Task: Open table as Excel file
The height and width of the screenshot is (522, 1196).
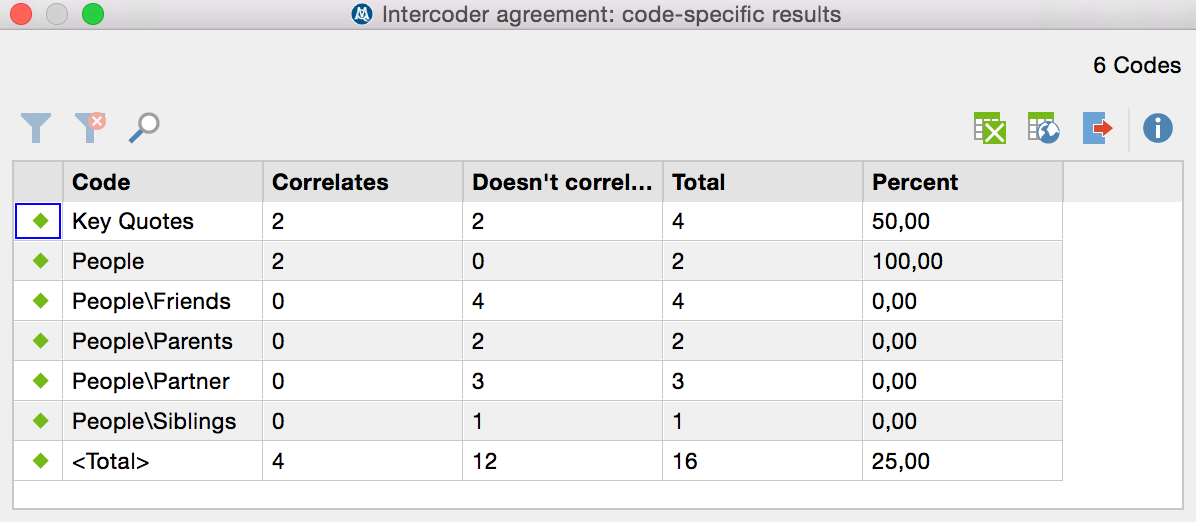Action: pos(989,128)
